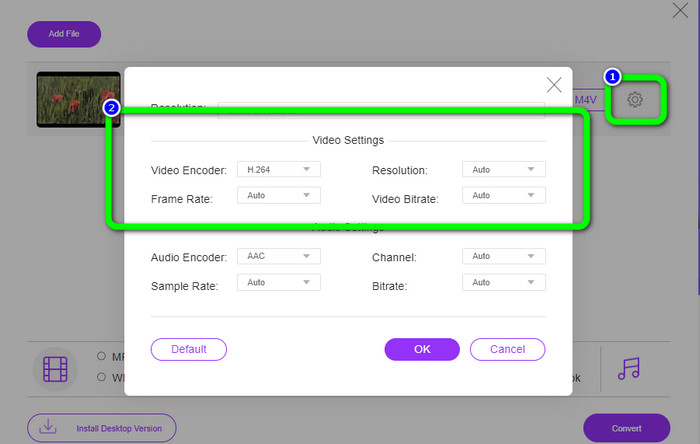Expand the Channel dropdown

click(x=504, y=256)
